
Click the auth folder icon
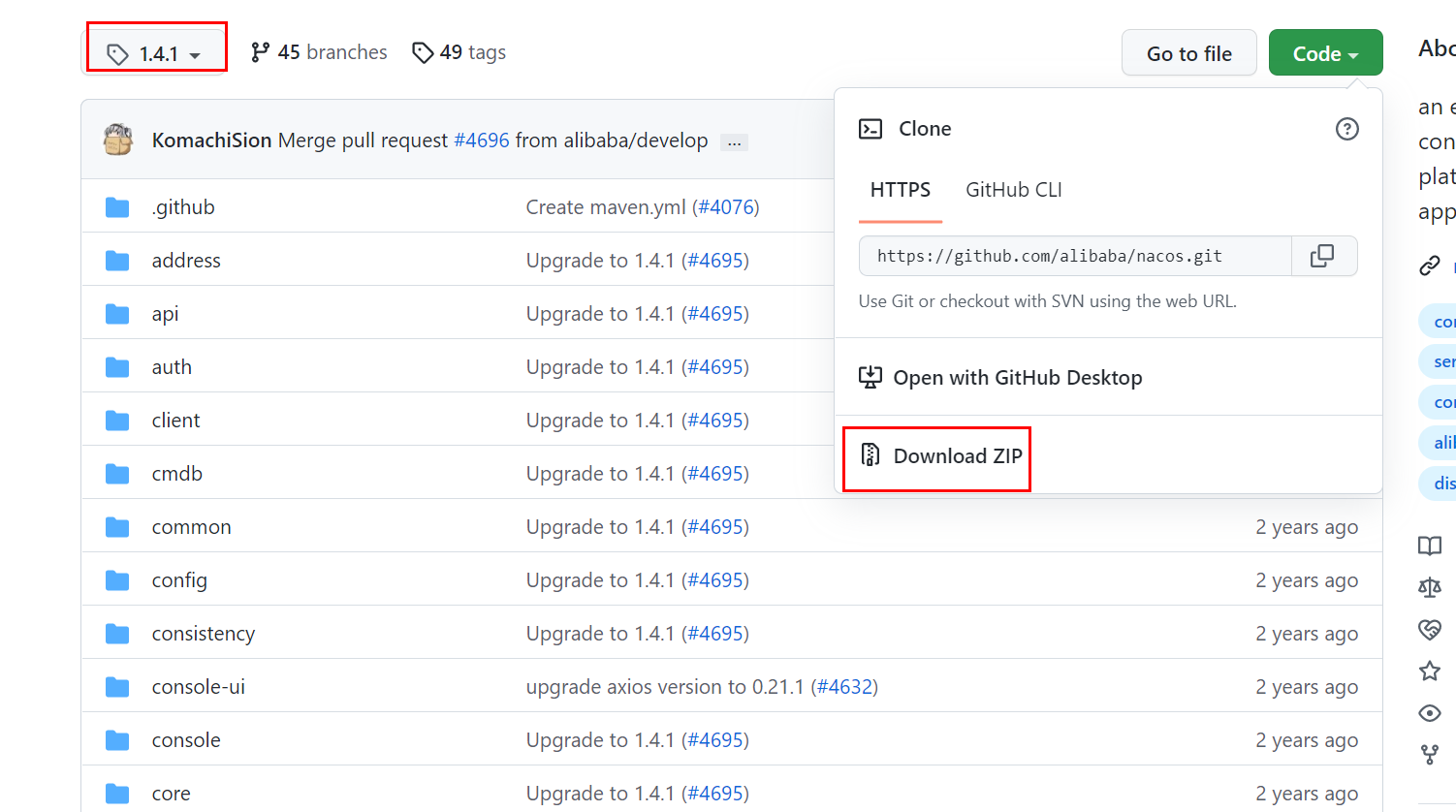(117, 367)
